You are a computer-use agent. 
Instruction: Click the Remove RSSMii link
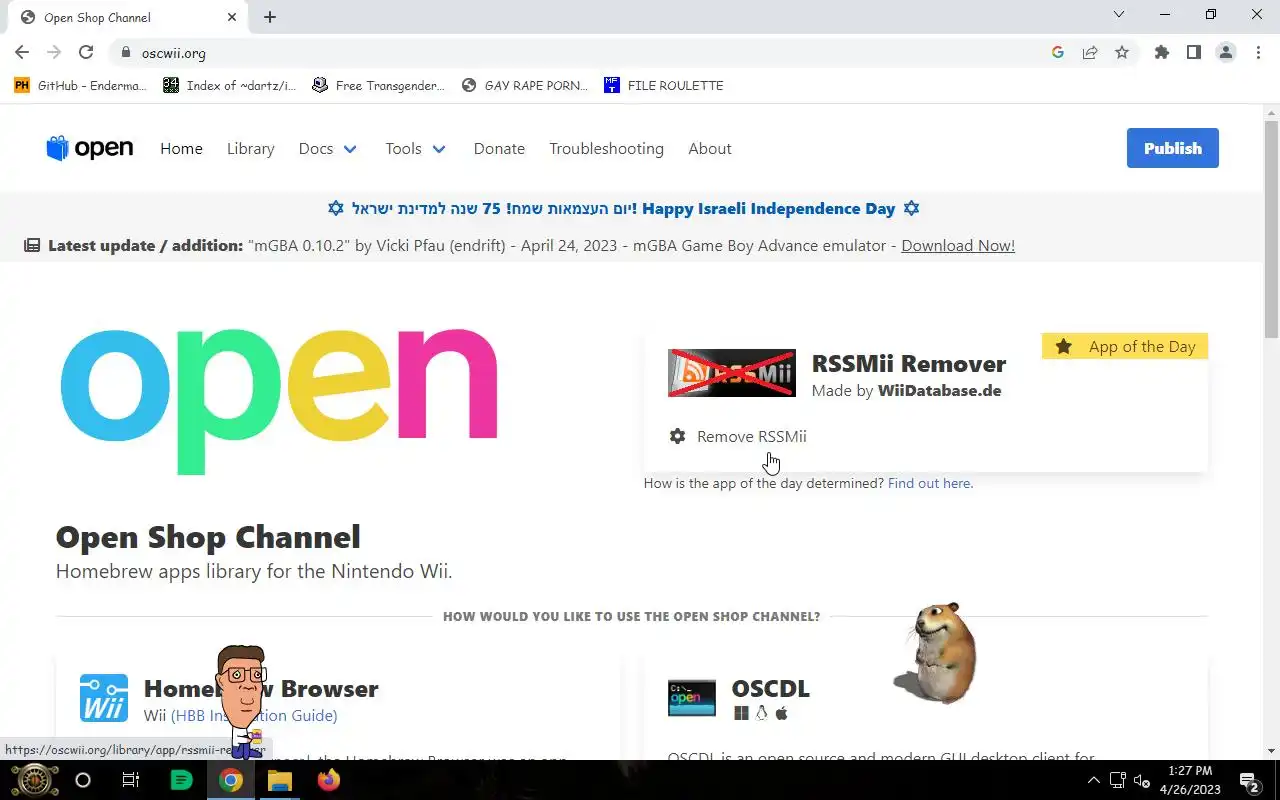pyautogui.click(x=752, y=436)
